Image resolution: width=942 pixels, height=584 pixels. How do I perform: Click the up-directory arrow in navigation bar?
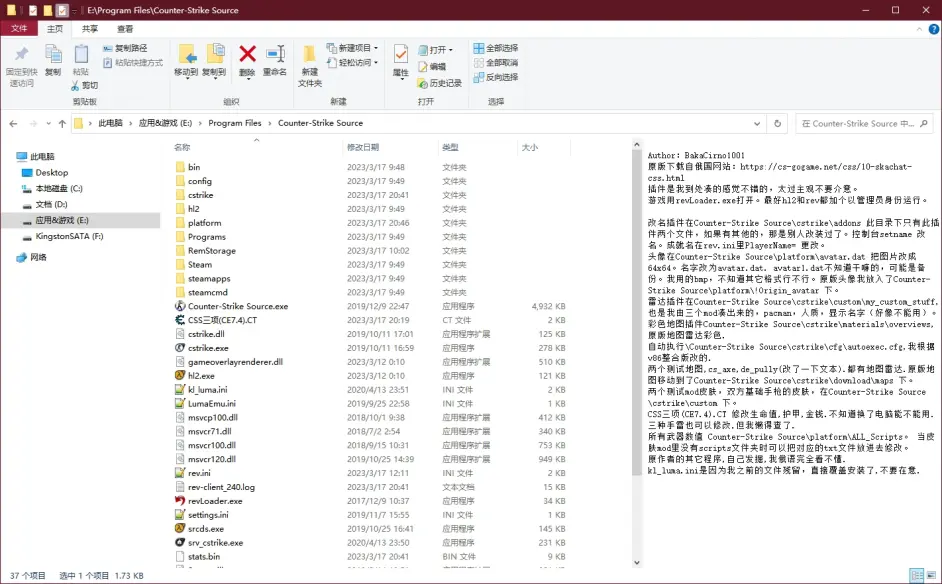pos(62,123)
